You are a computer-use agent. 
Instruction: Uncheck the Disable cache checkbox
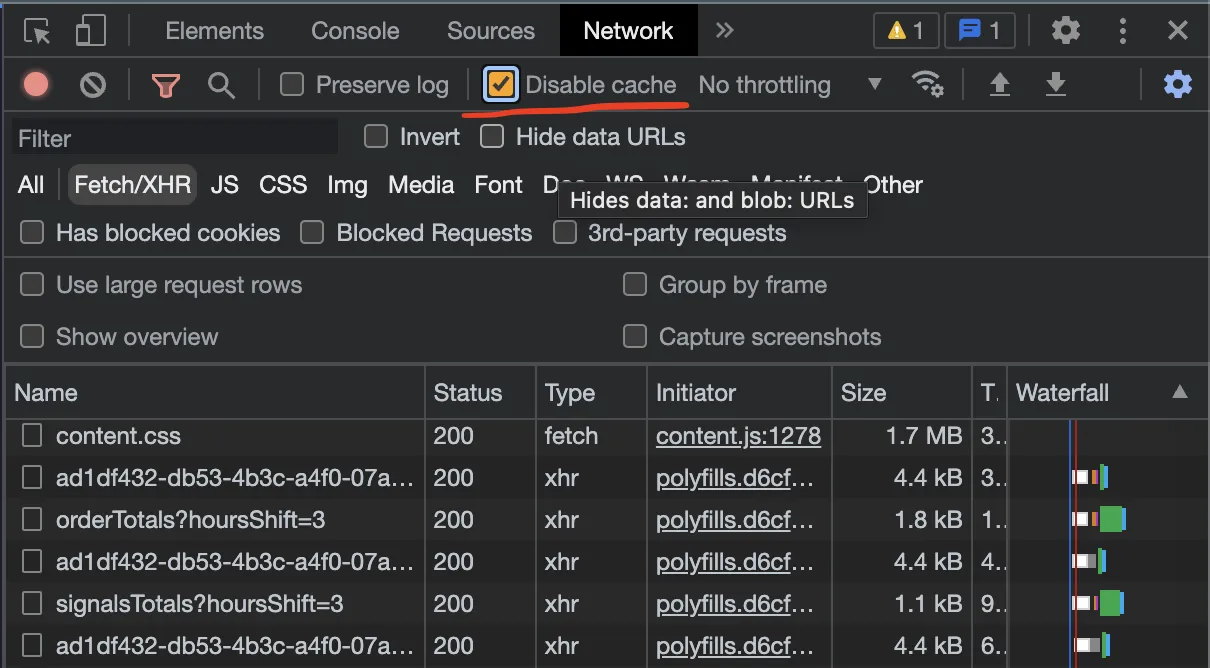point(501,85)
